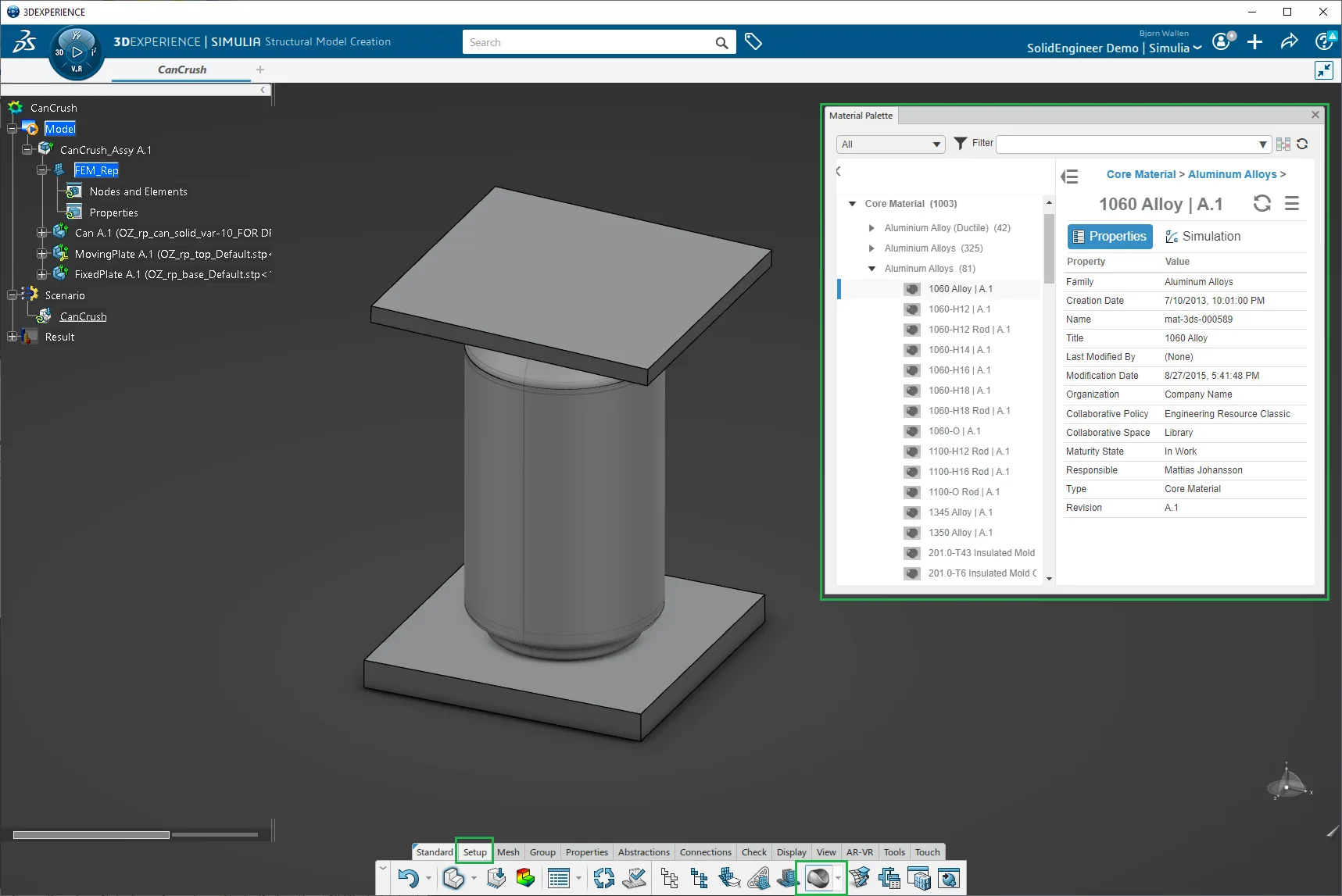Click the window with cubes icon
The width and height of the screenshot is (1342, 896).
[919, 878]
